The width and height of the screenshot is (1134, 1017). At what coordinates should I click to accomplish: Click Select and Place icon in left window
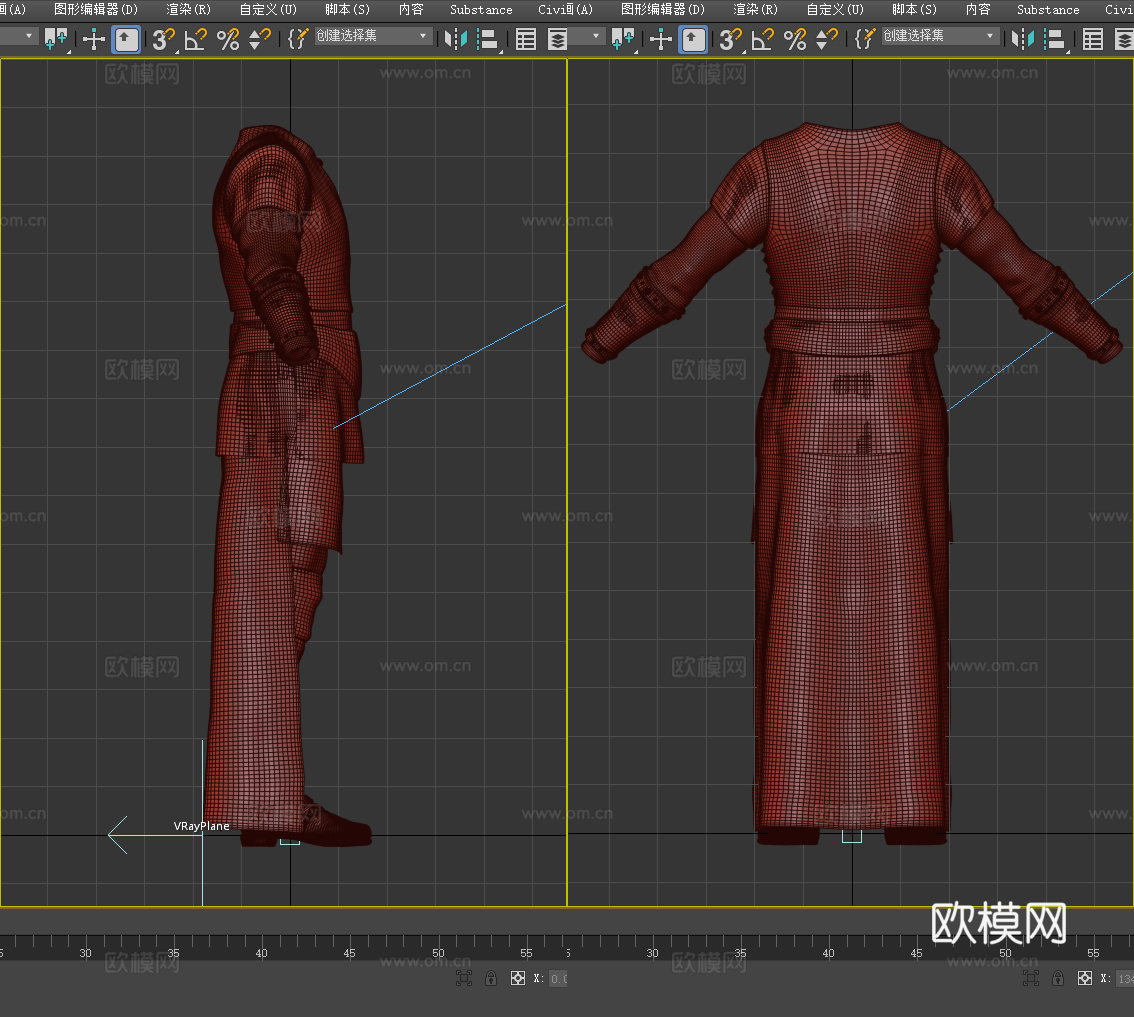tap(56, 39)
